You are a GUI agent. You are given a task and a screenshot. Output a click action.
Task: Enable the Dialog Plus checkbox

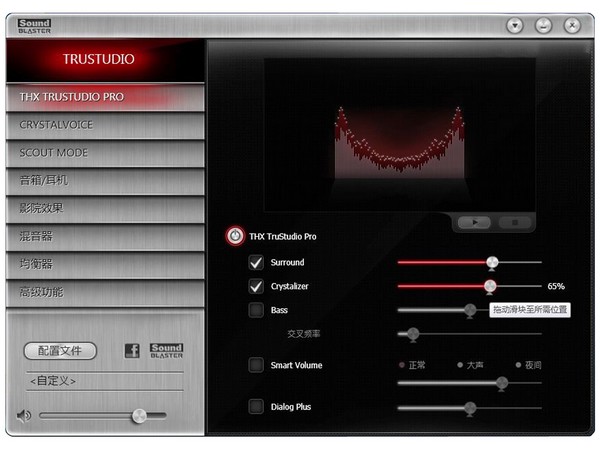[x=256, y=406]
